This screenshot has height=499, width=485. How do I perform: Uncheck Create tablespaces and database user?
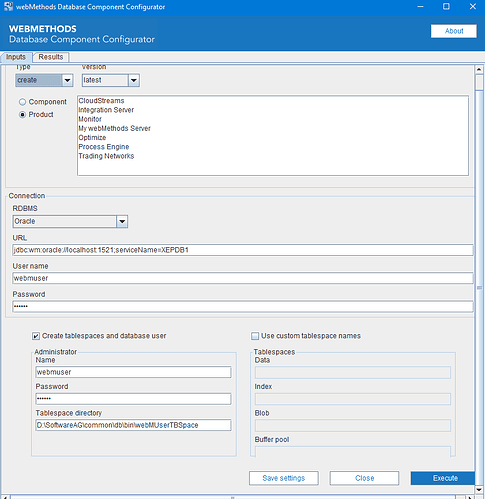point(36,336)
